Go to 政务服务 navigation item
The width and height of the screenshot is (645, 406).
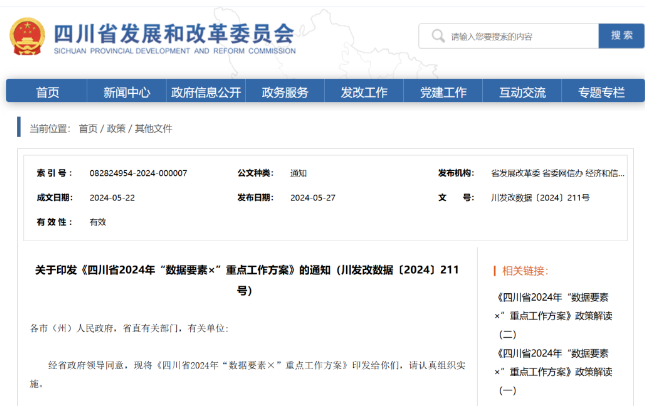[285, 92]
